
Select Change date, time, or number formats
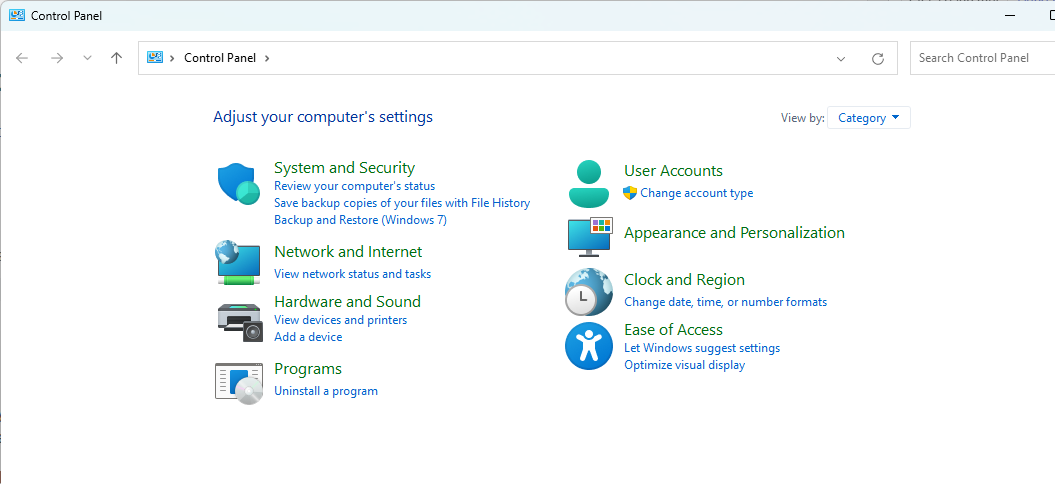point(725,302)
